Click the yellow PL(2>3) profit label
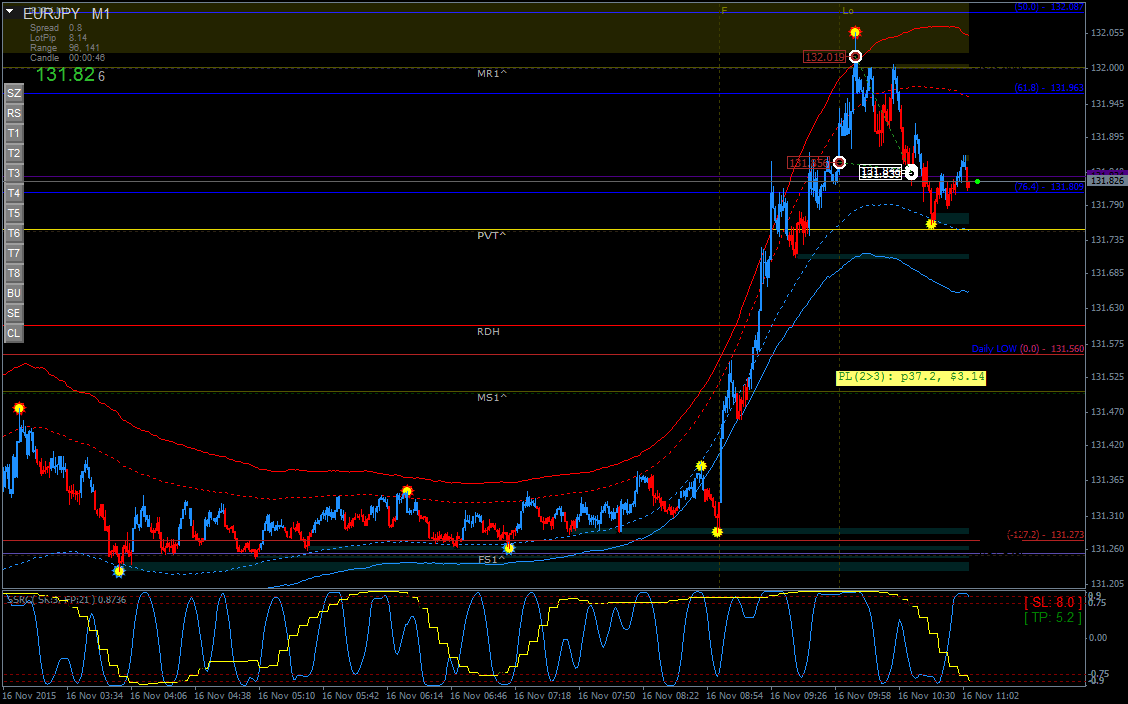Screen dimensions: 1128x704 pyautogui.click(x=911, y=378)
